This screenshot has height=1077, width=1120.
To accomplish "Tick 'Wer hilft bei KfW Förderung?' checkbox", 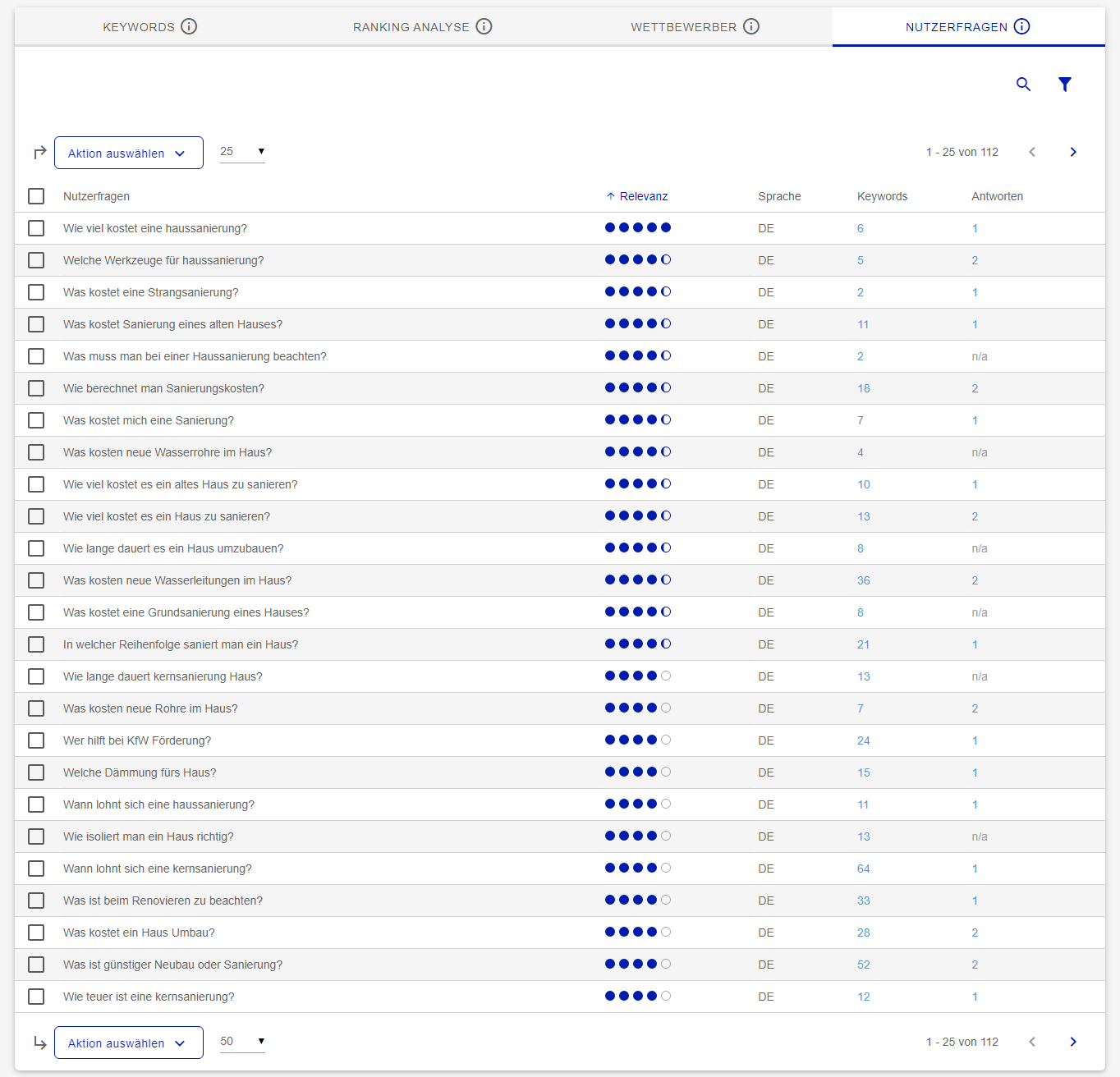I will (36, 740).
